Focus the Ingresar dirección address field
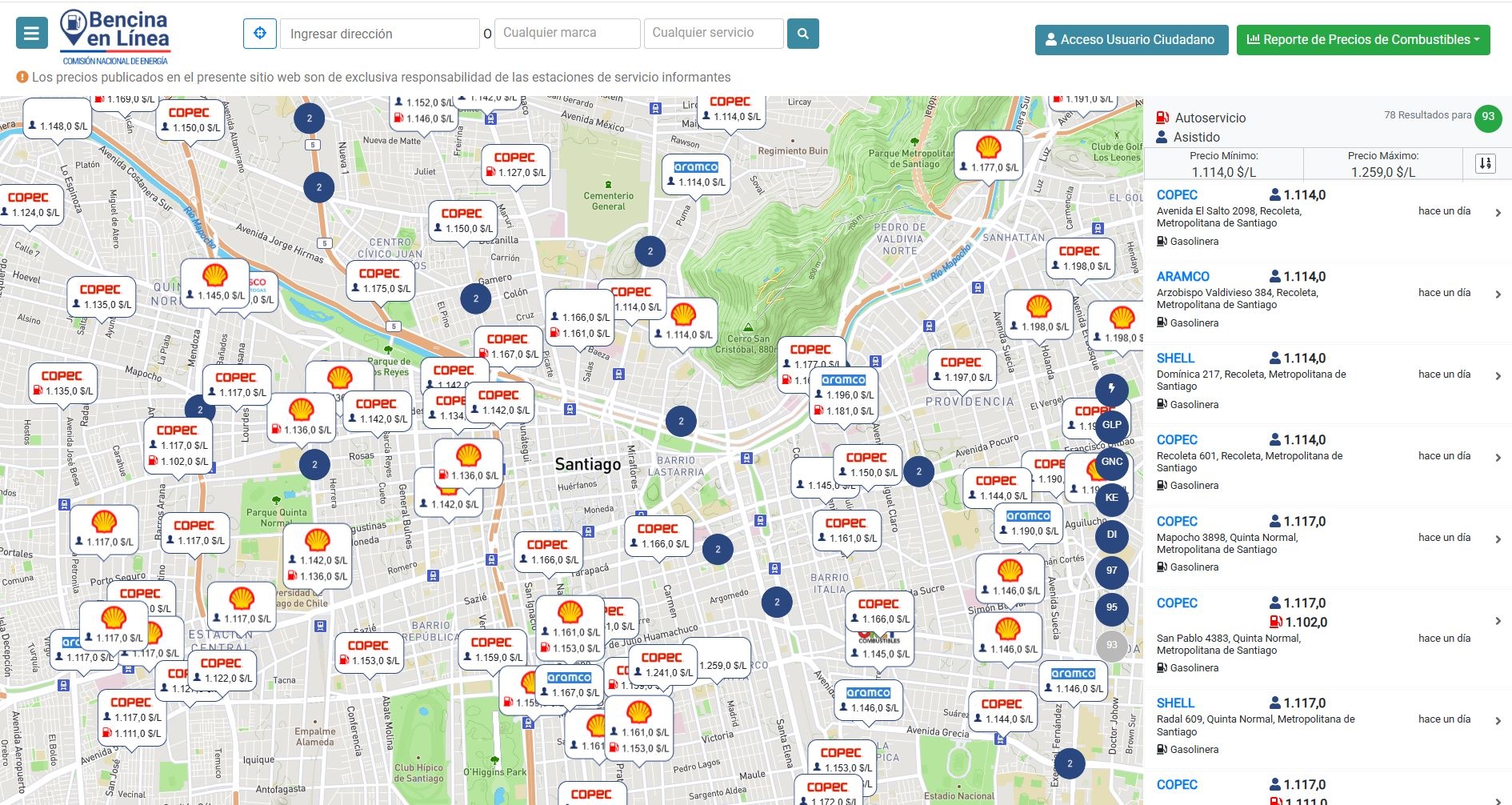 (379, 34)
